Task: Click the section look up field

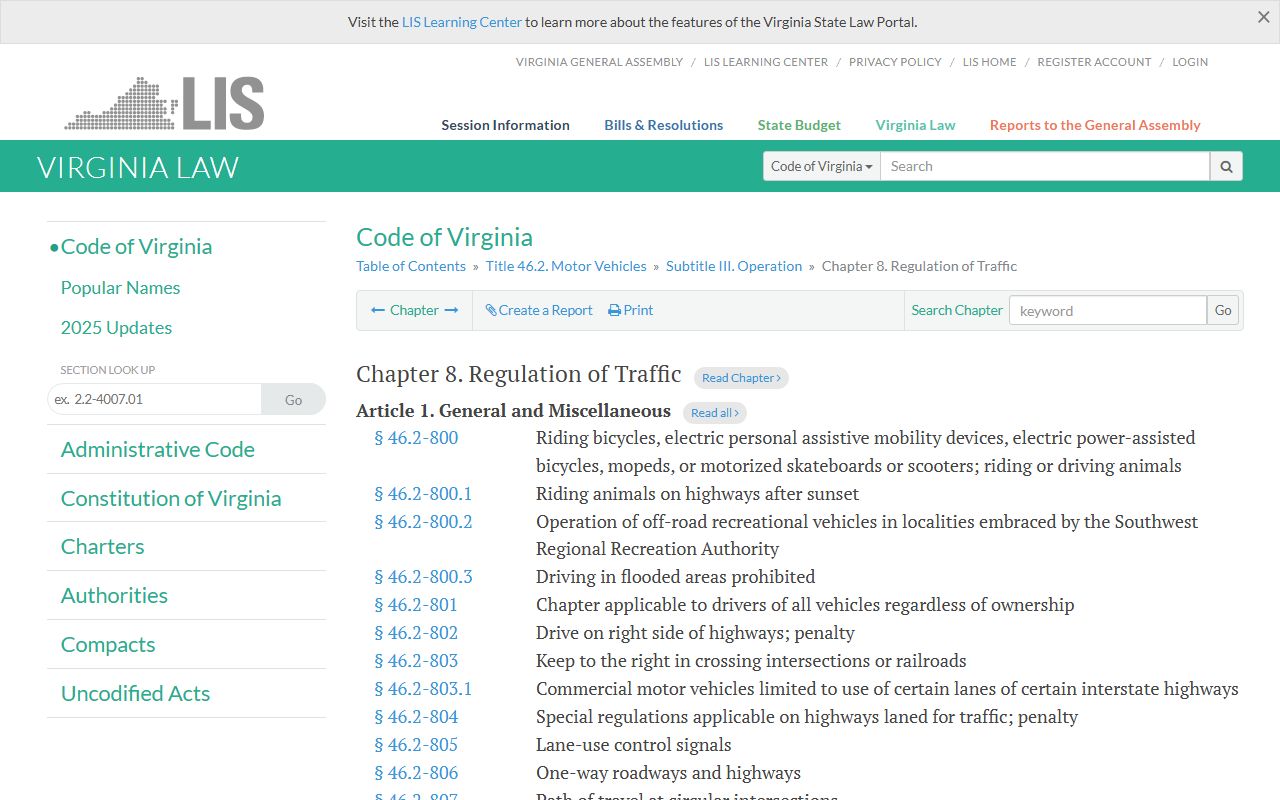Action: point(154,399)
